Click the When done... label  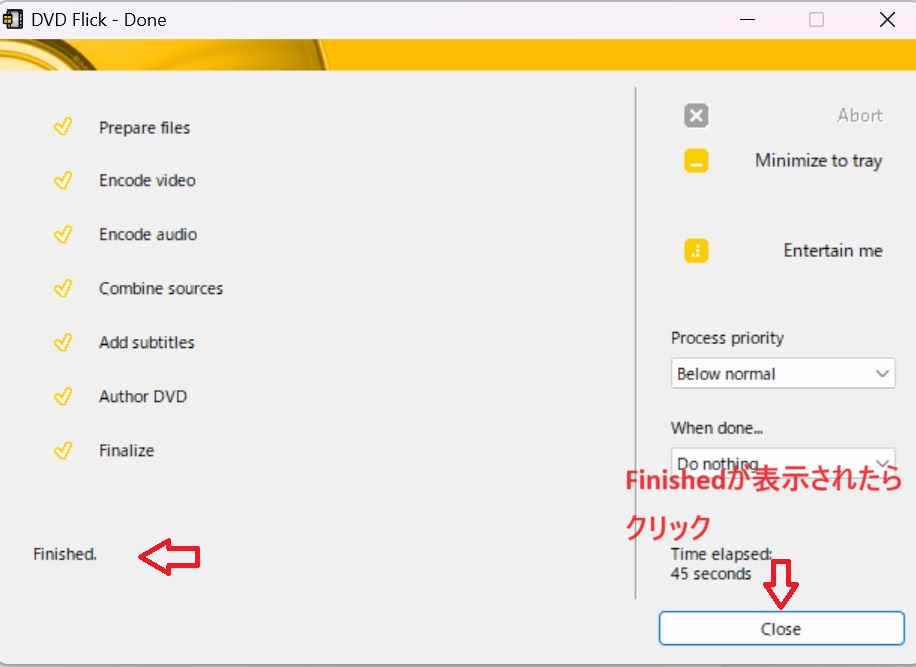coord(717,428)
